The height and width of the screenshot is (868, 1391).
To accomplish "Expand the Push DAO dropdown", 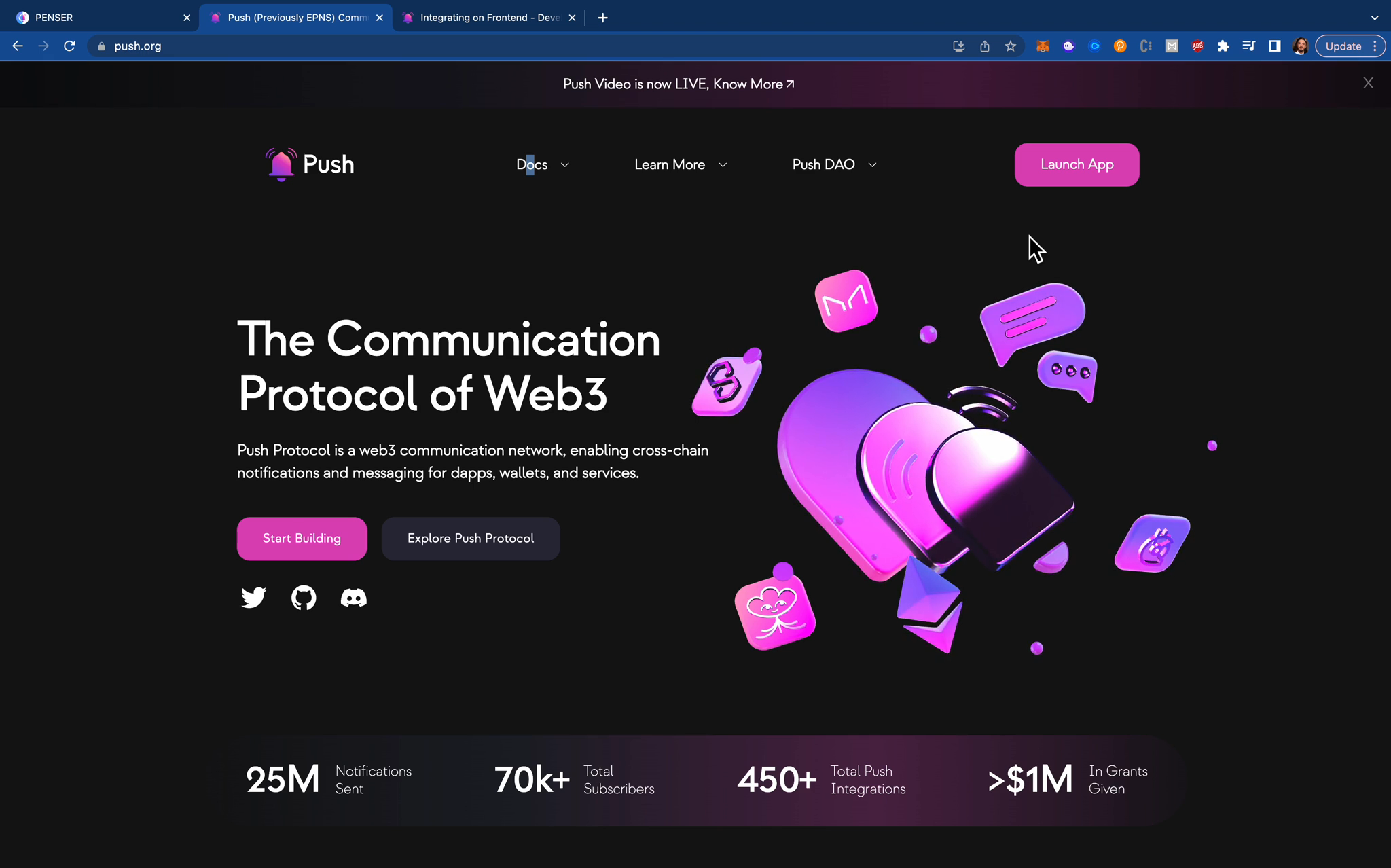I will coord(834,164).
